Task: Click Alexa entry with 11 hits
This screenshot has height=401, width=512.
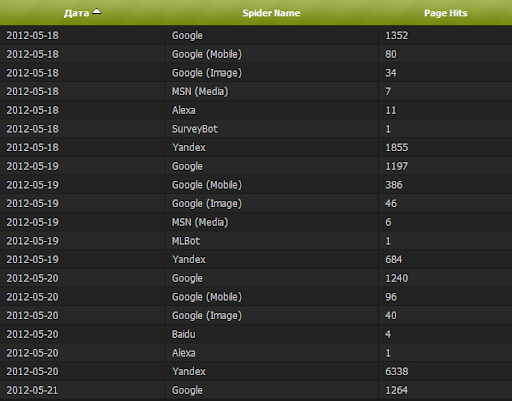Action: pos(184,110)
